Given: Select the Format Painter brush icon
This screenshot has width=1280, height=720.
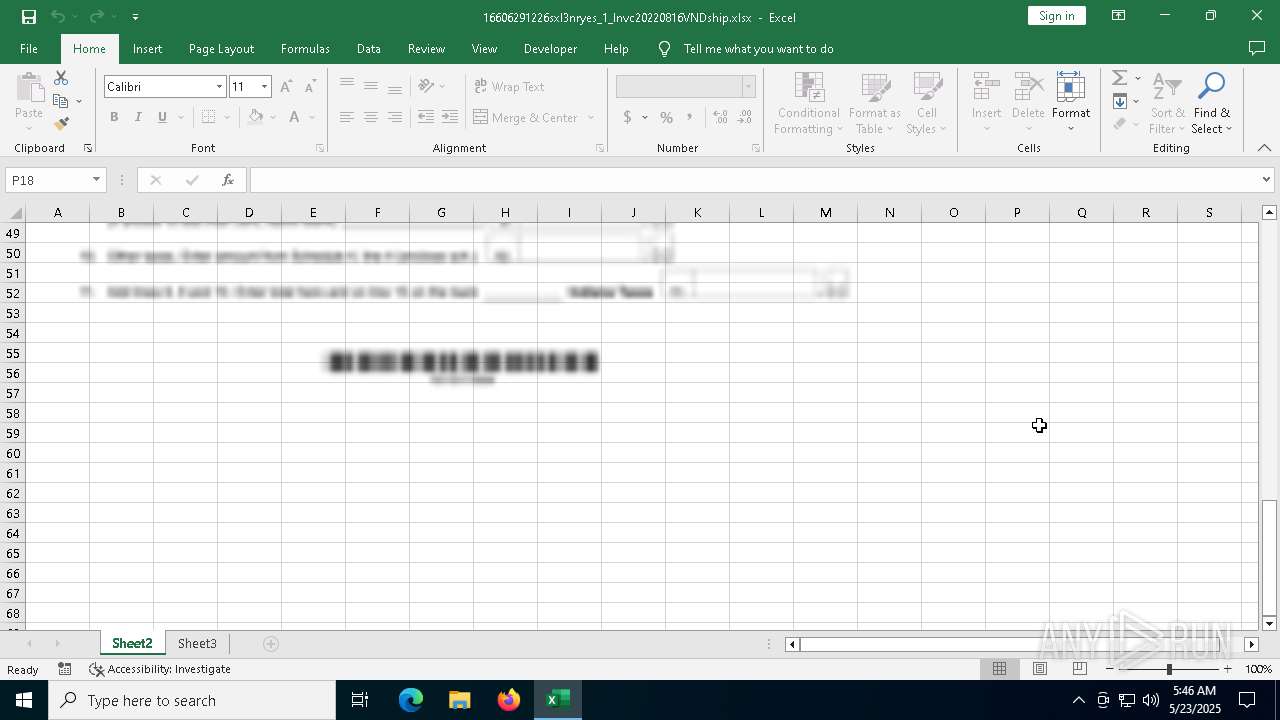Looking at the screenshot, I should coord(61,124).
